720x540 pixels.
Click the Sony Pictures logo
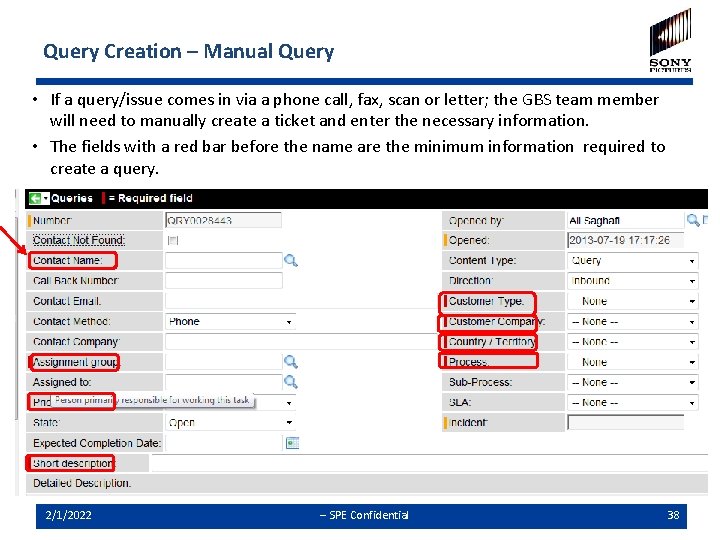pyautogui.click(x=670, y=40)
